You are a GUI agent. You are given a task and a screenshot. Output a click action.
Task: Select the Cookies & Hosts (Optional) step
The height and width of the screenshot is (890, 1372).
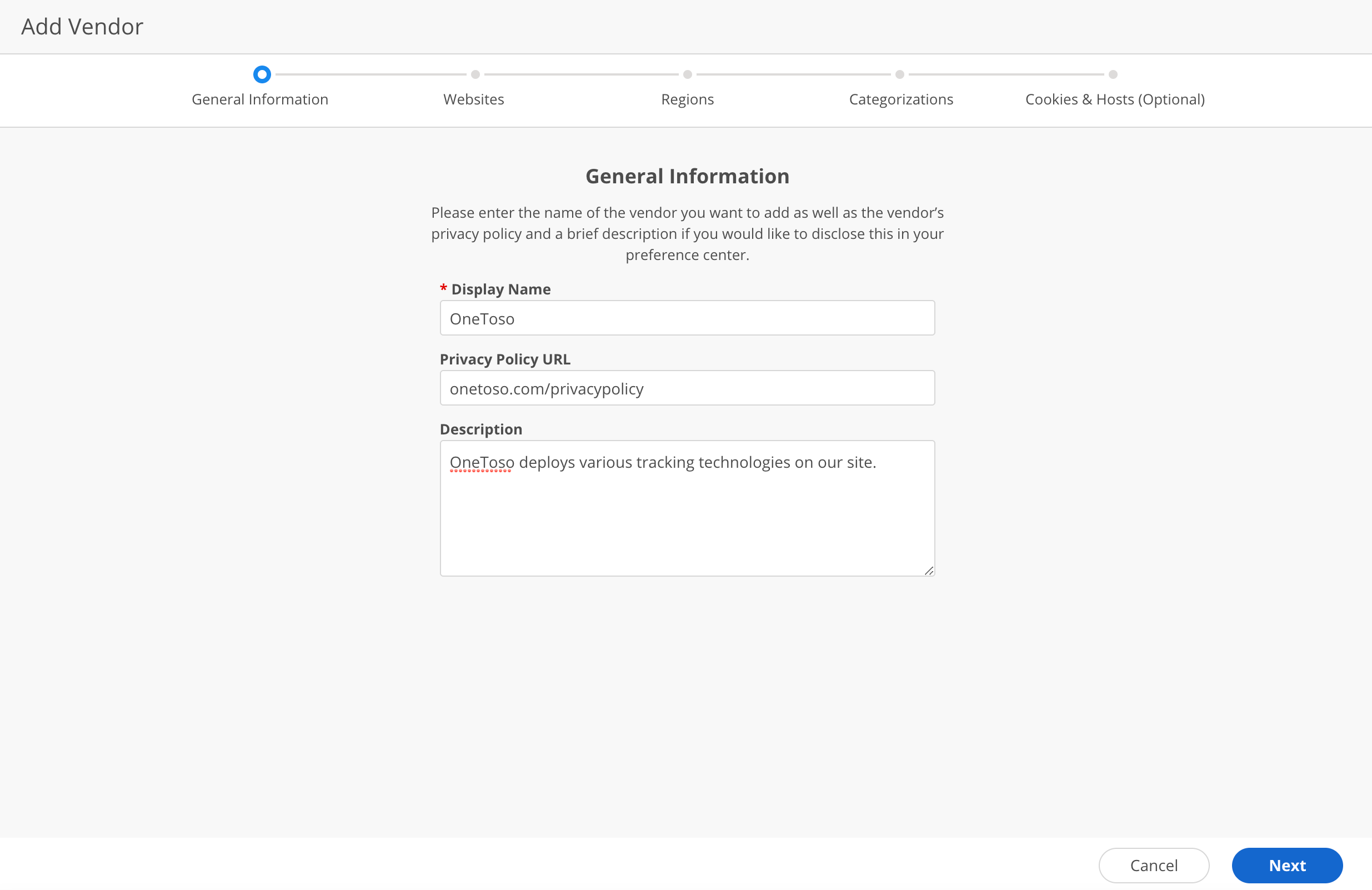(1114, 99)
